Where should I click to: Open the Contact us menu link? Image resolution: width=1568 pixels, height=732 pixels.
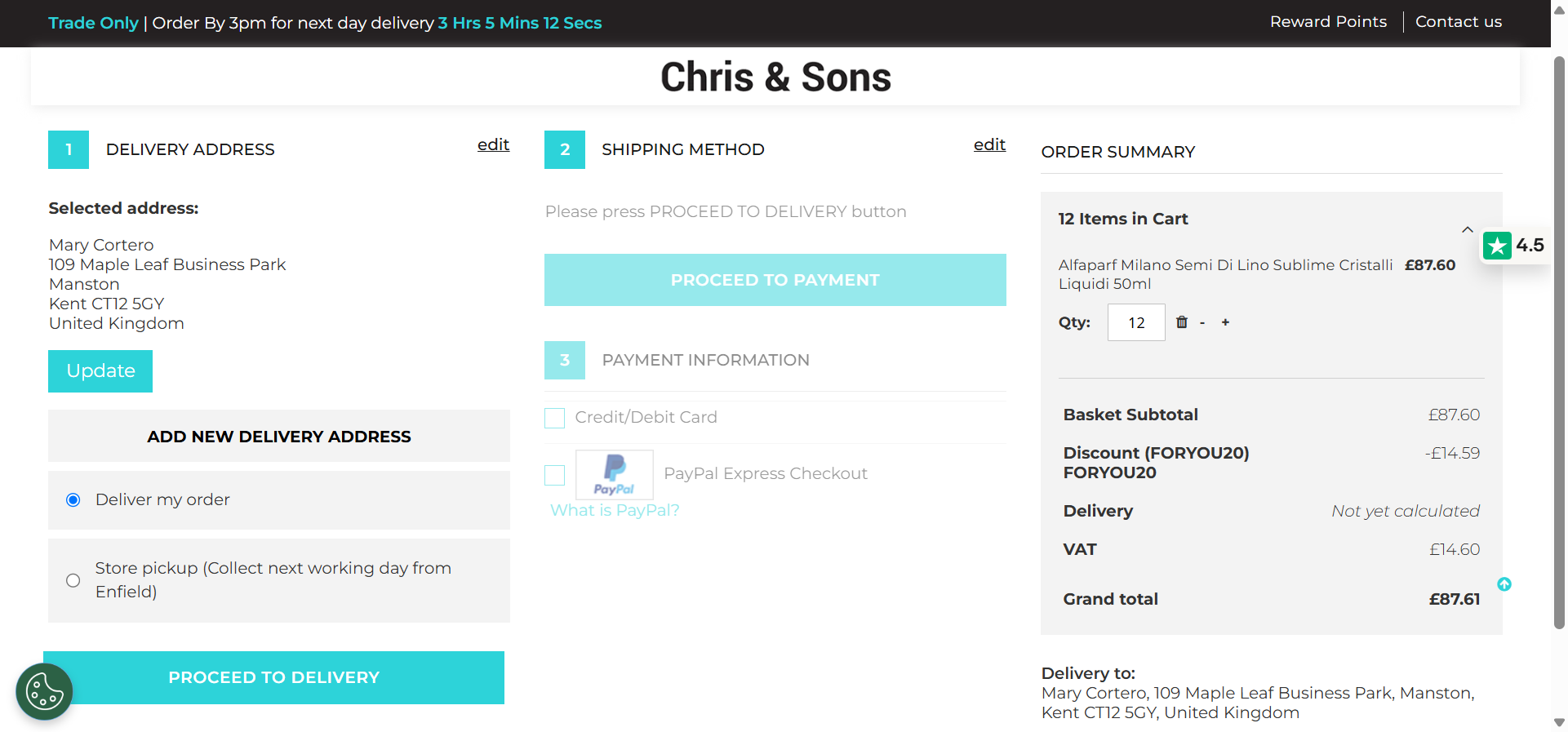pos(1458,22)
